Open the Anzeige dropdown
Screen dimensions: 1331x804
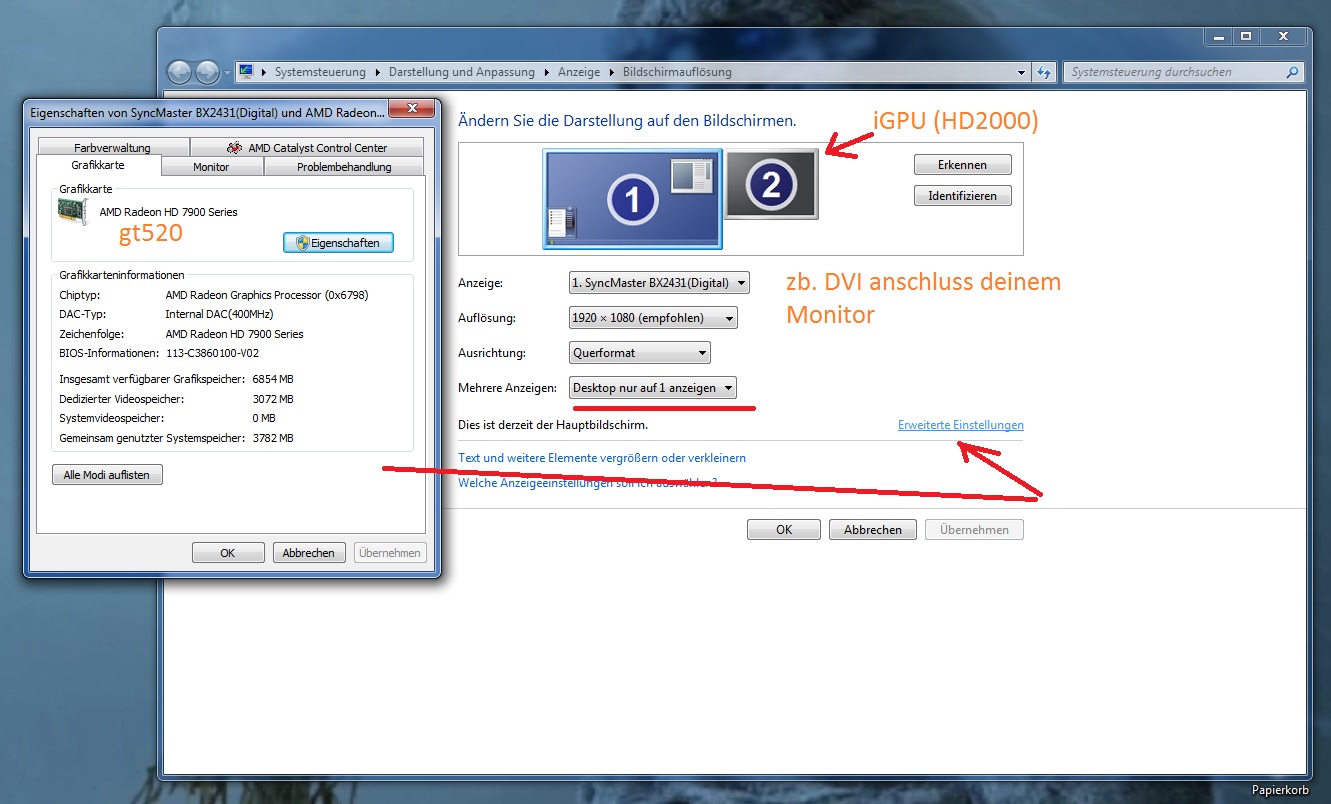point(658,283)
